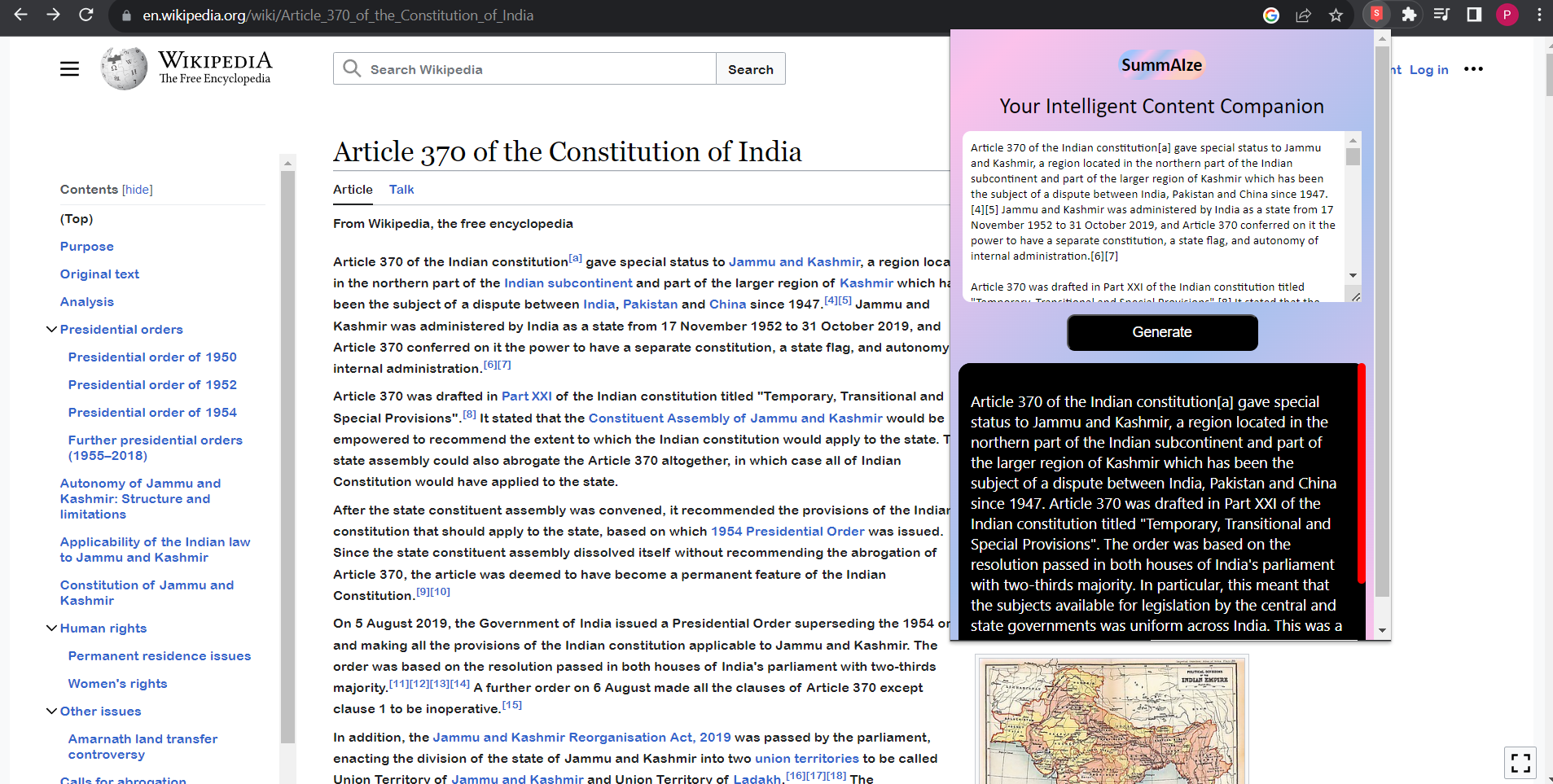Open the Indian Empire map thumbnail

click(1112, 720)
